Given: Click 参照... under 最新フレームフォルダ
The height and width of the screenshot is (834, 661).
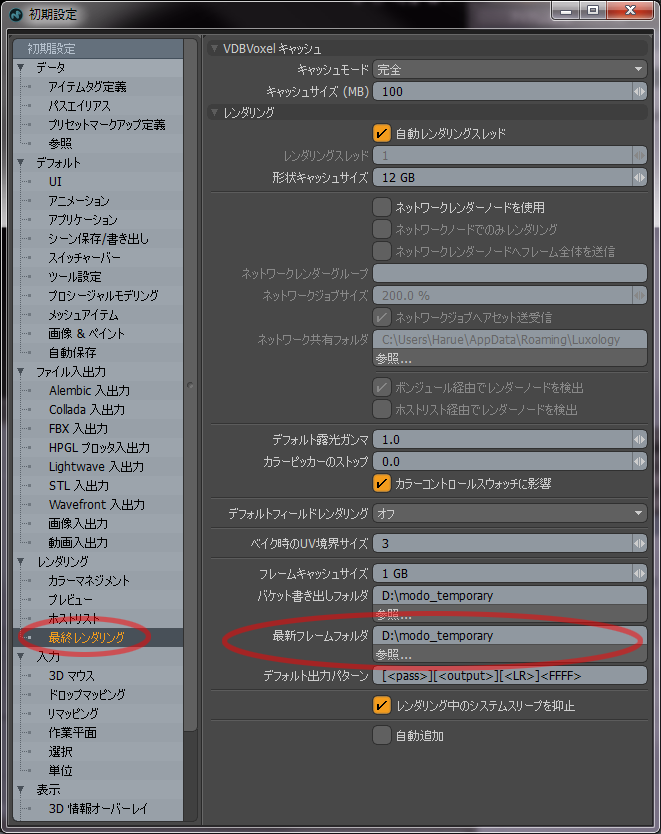Looking at the screenshot, I should point(509,654).
